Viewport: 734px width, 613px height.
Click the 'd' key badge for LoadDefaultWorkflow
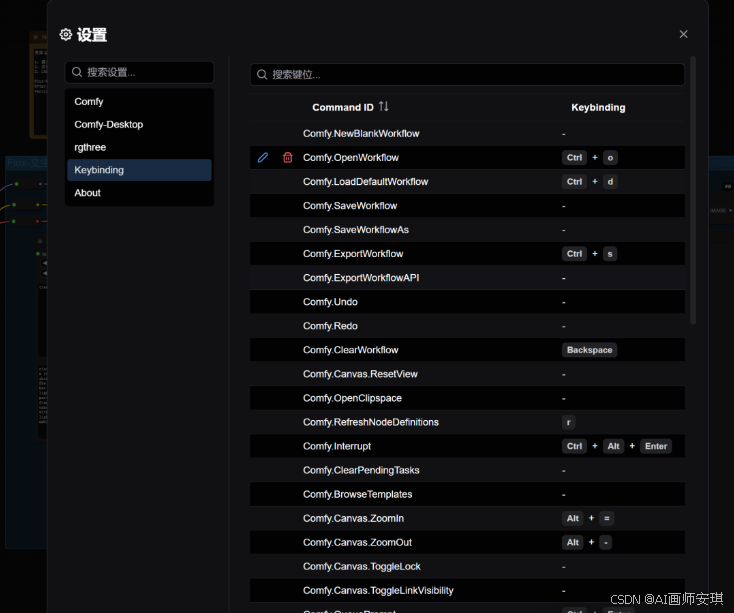[610, 182]
